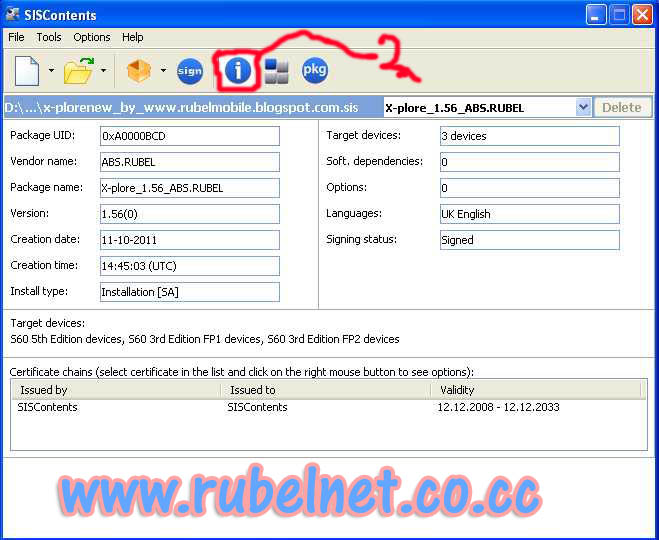Screen dimensions: 659x540
Task: Expand the package box dropdown arrow
Action: pyautogui.click(x=163, y=70)
